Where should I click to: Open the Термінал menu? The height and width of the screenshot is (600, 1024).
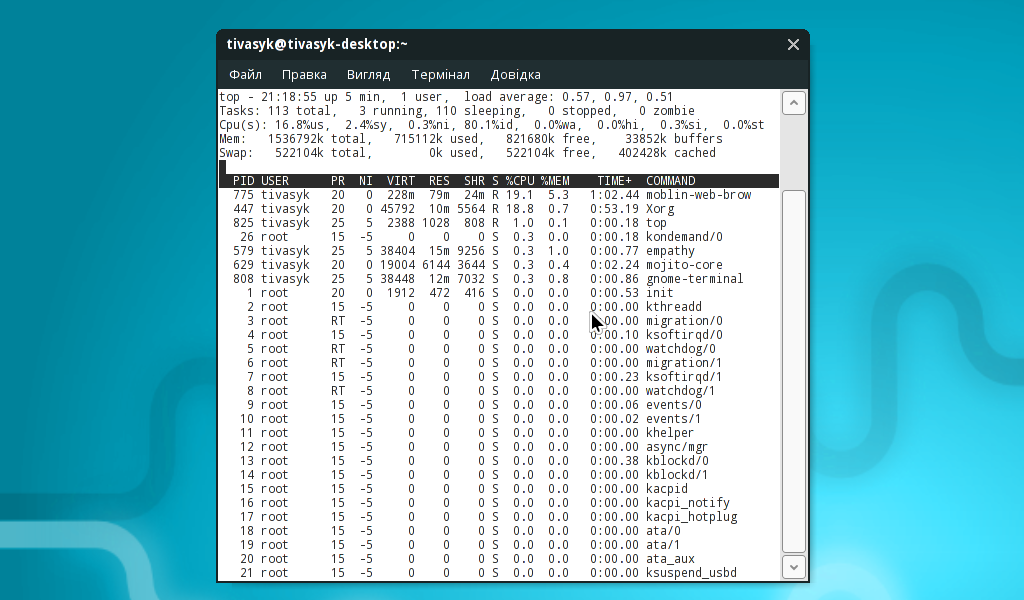tap(440, 74)
